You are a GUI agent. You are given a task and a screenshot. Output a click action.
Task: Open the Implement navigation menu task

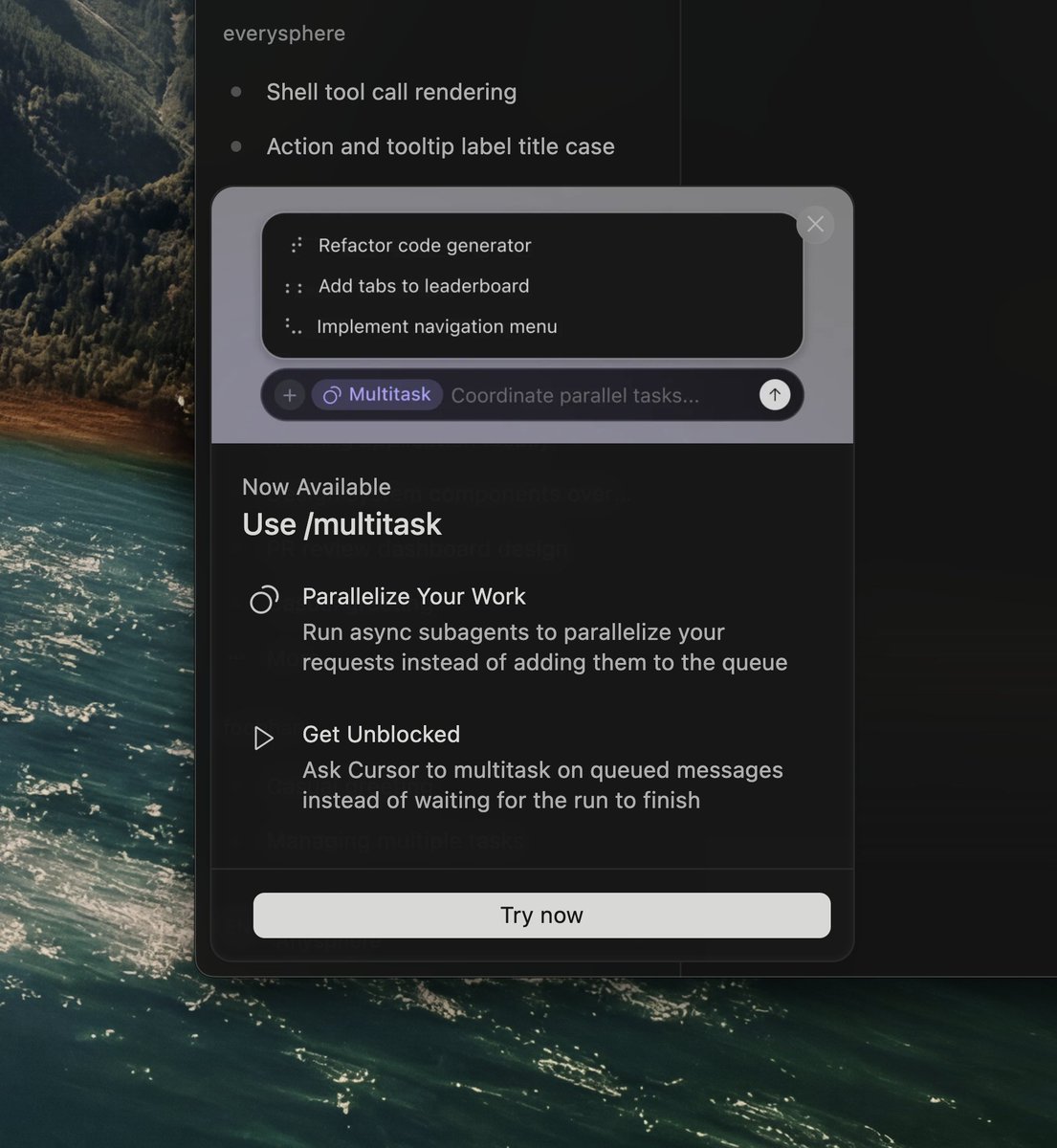pos(437,326)
